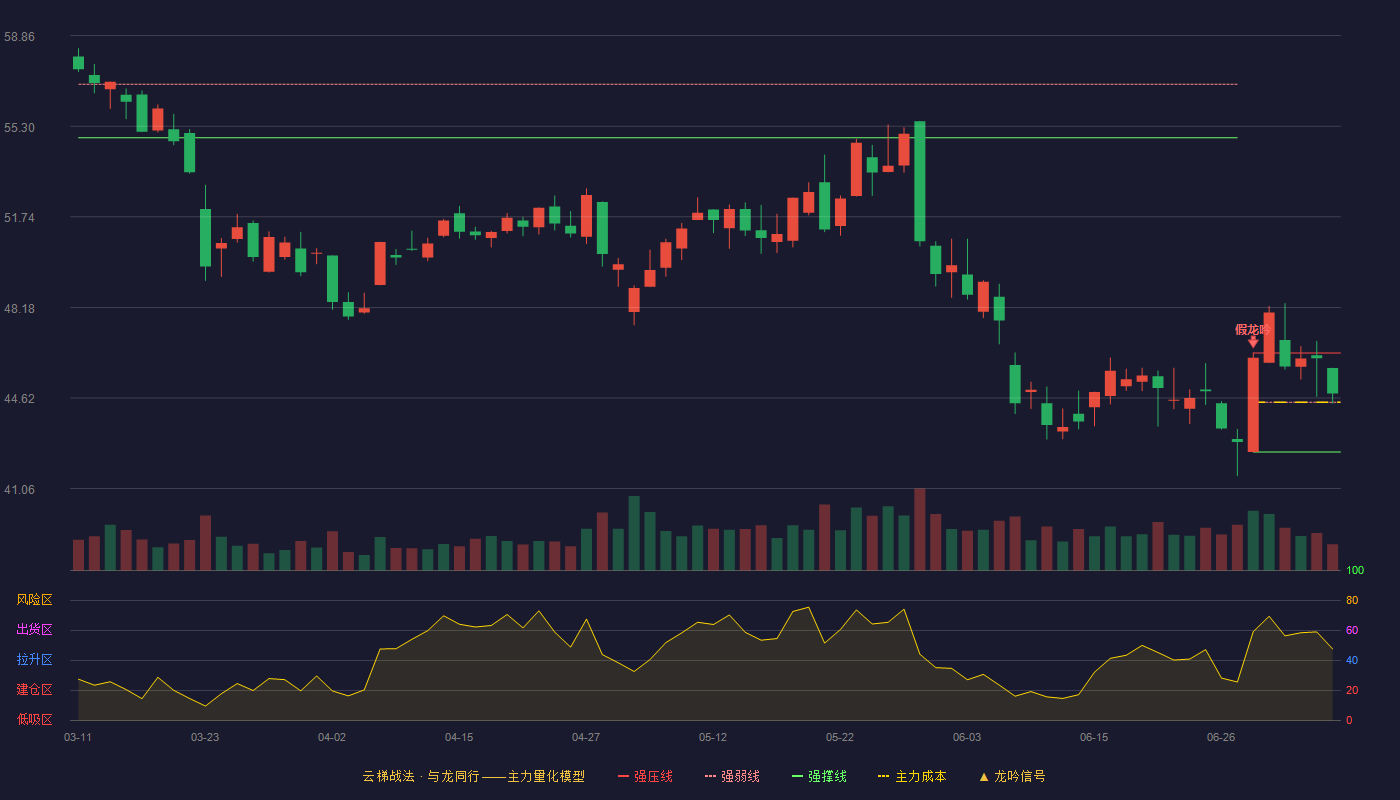This screenshot has height=800, width=1400.
Task: Click the 03-23 date label
Action: tap(205, 737)
